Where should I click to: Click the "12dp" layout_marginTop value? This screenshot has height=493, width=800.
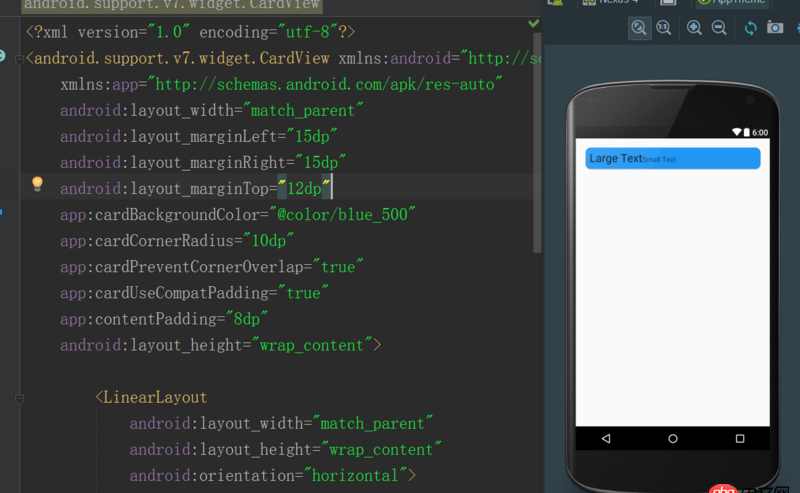(304, 188)
